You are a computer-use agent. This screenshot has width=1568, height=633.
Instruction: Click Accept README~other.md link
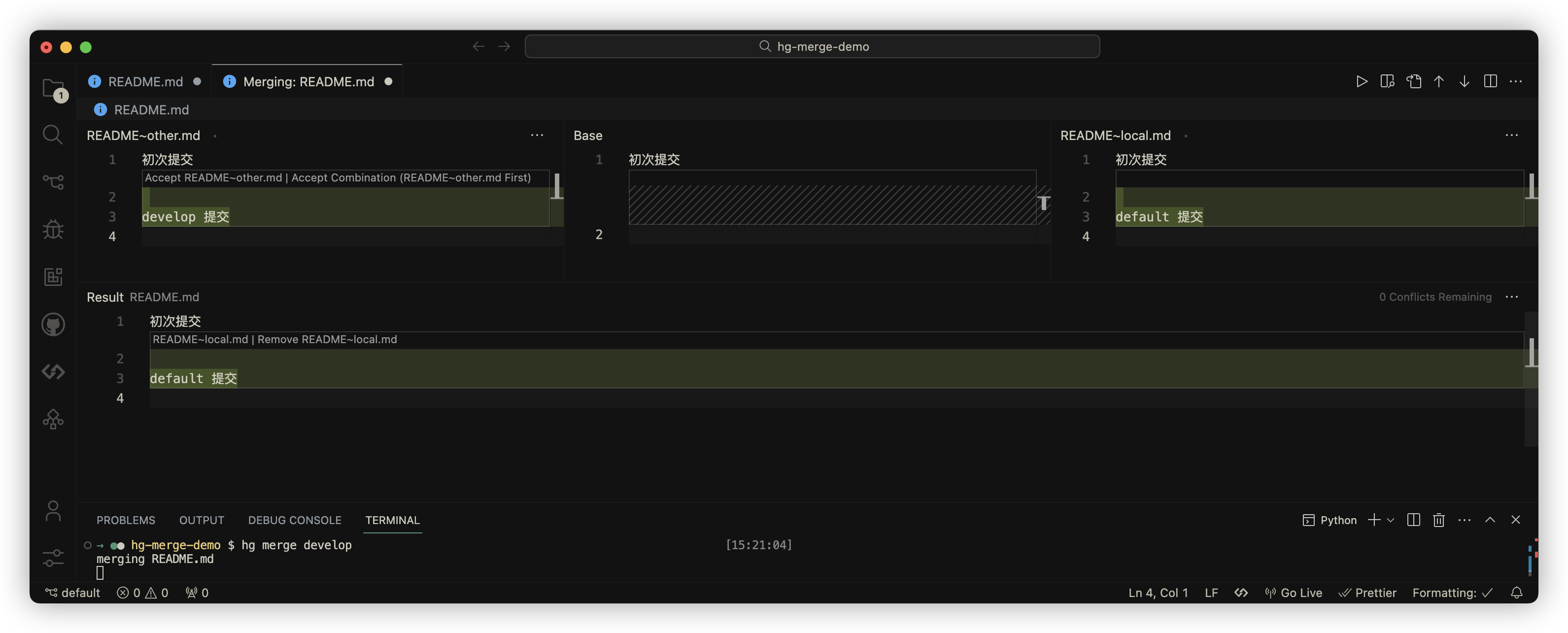click(213, 177)
